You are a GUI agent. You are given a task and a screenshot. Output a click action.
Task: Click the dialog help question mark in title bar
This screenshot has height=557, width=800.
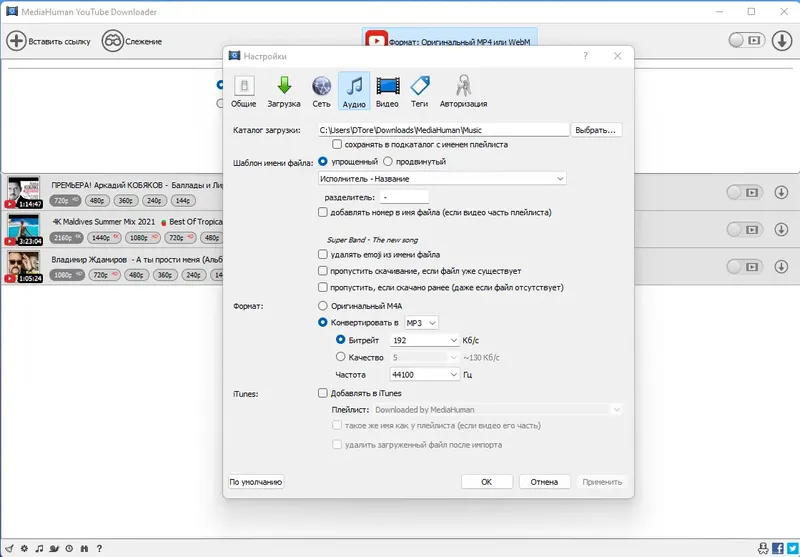[x=585, y=56]
